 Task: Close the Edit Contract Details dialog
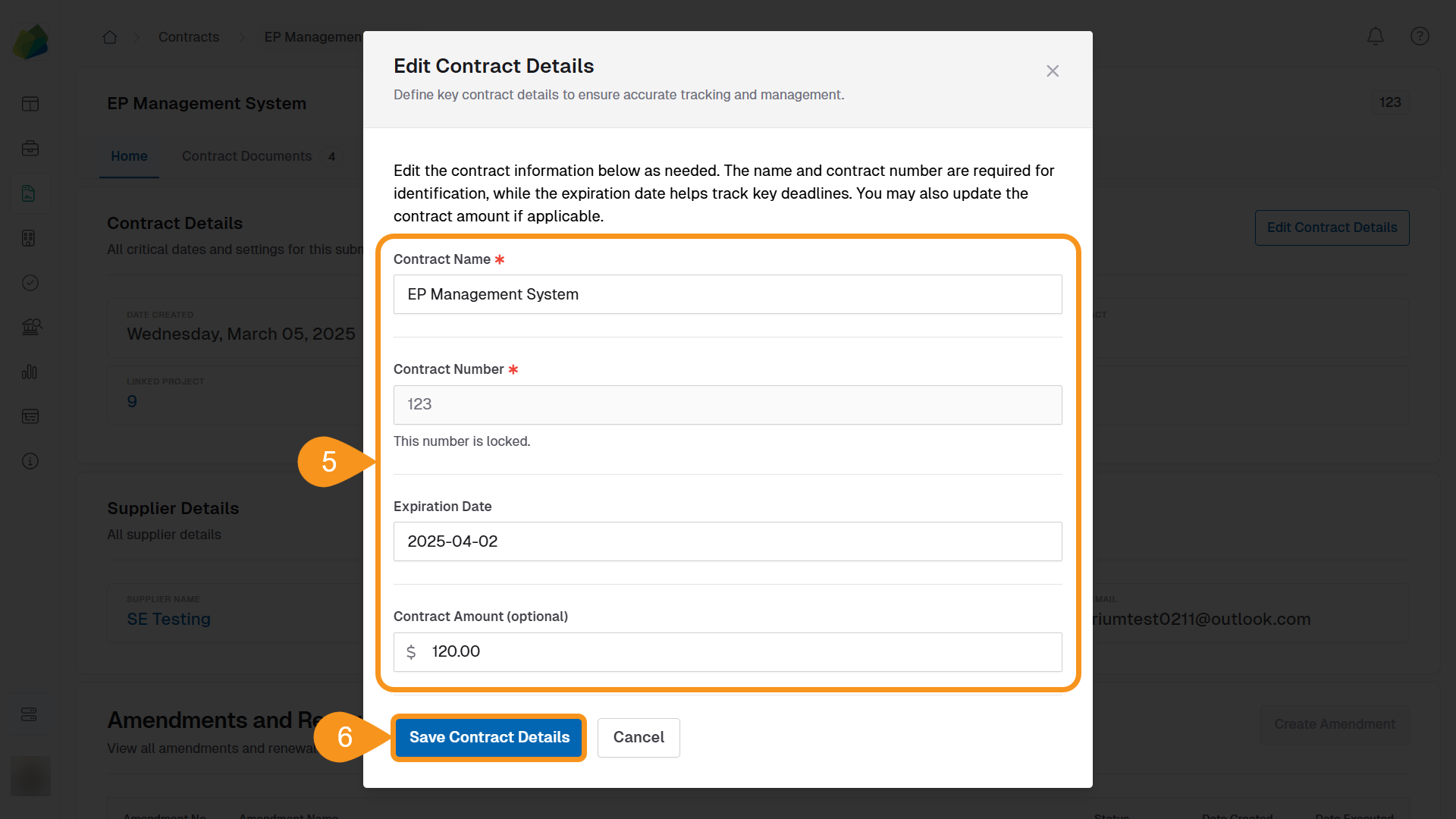click(1053, 71)
